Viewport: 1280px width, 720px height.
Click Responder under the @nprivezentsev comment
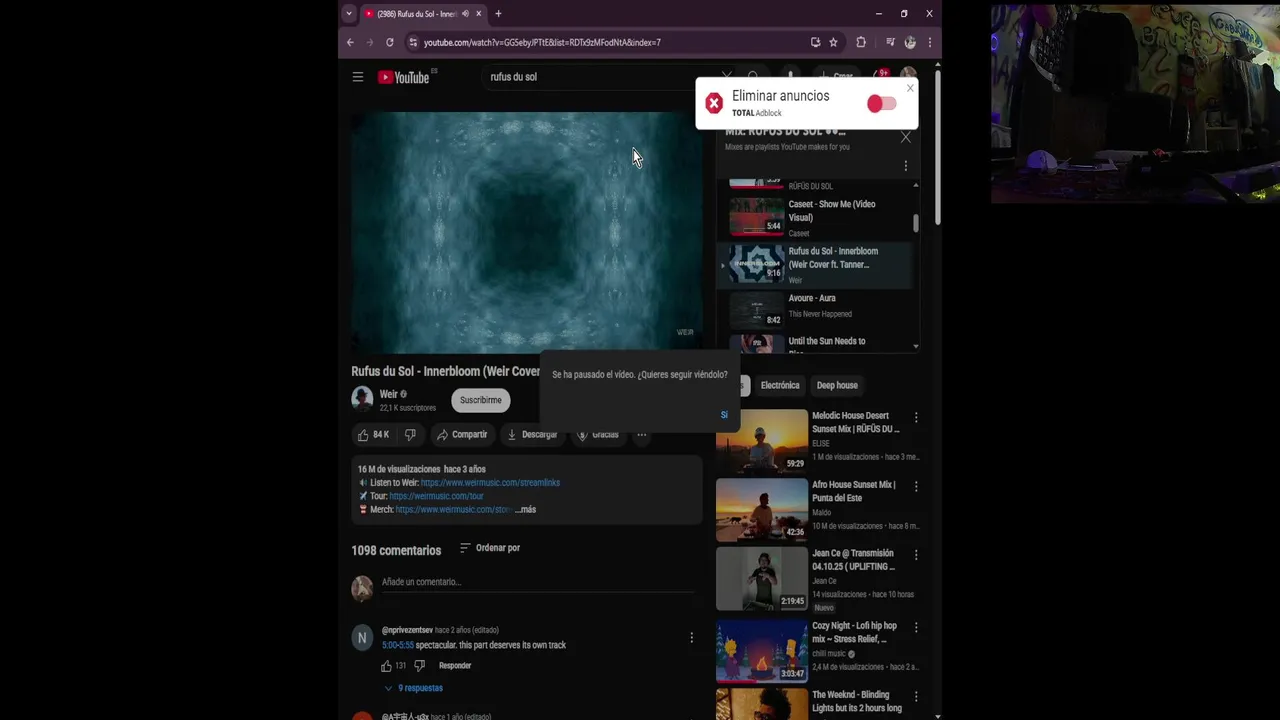(455, 666)
